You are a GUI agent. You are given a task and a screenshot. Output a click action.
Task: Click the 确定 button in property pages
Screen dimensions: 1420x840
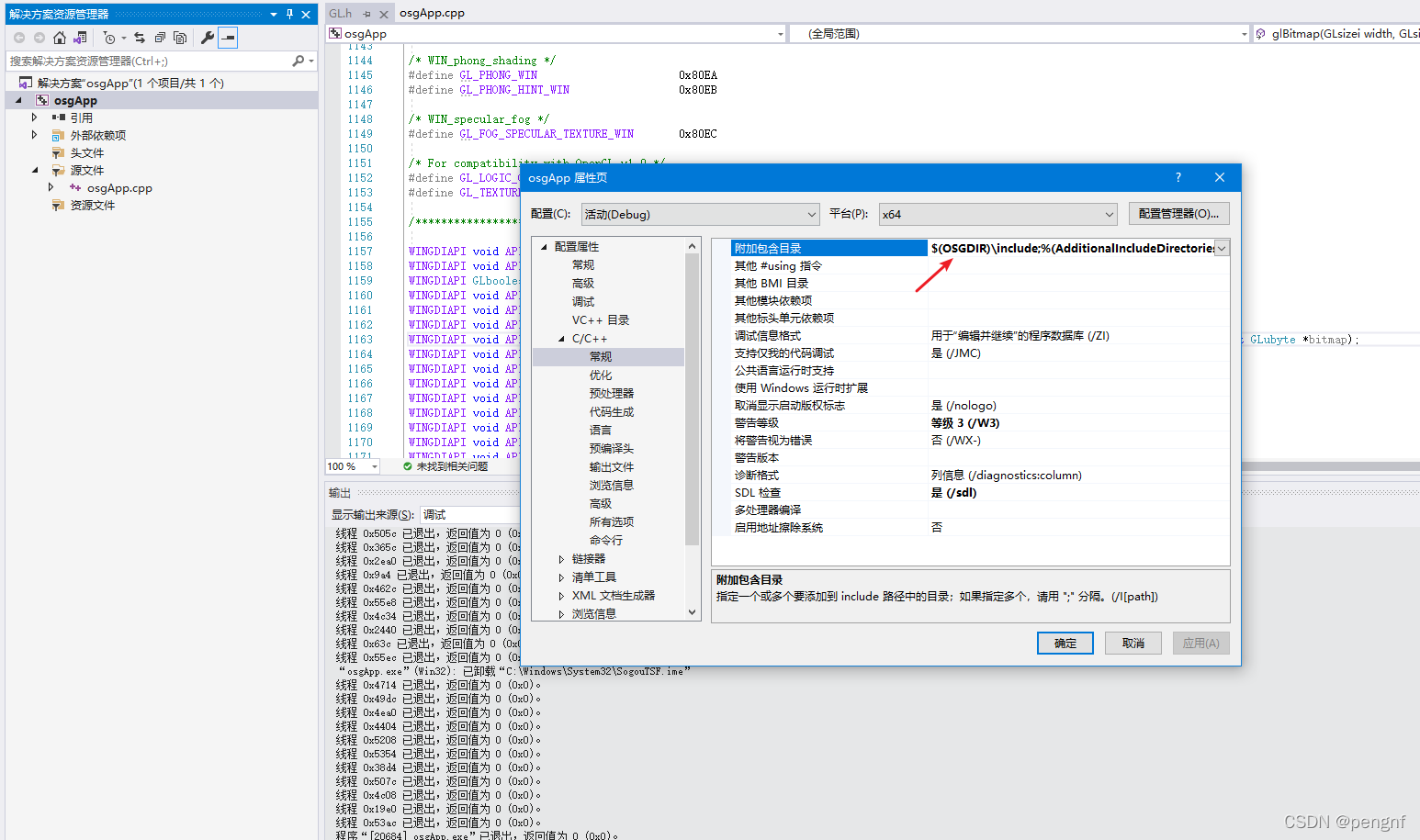(x=1065, y=643)
